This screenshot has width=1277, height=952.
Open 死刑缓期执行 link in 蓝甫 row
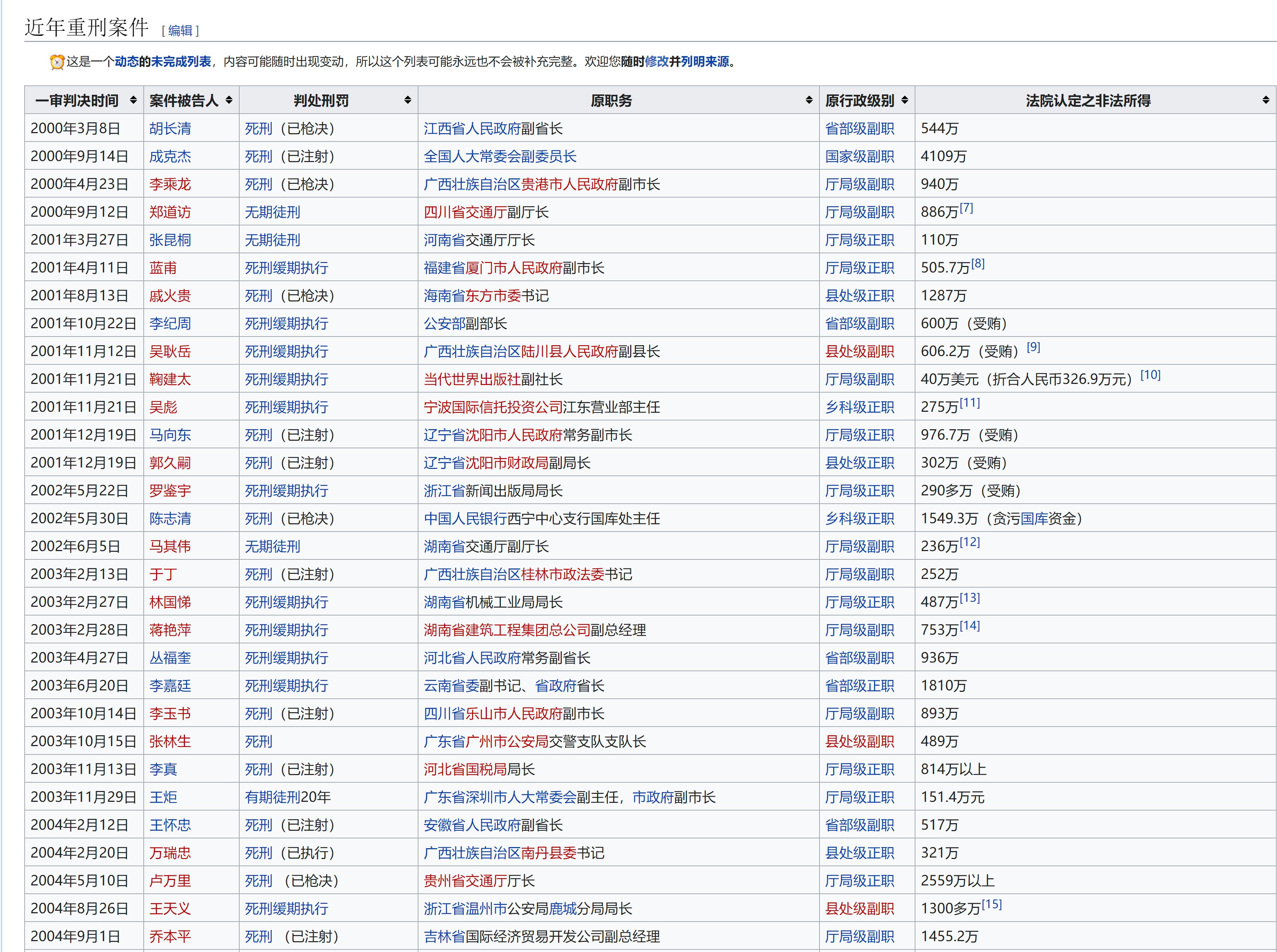[287, 268]
